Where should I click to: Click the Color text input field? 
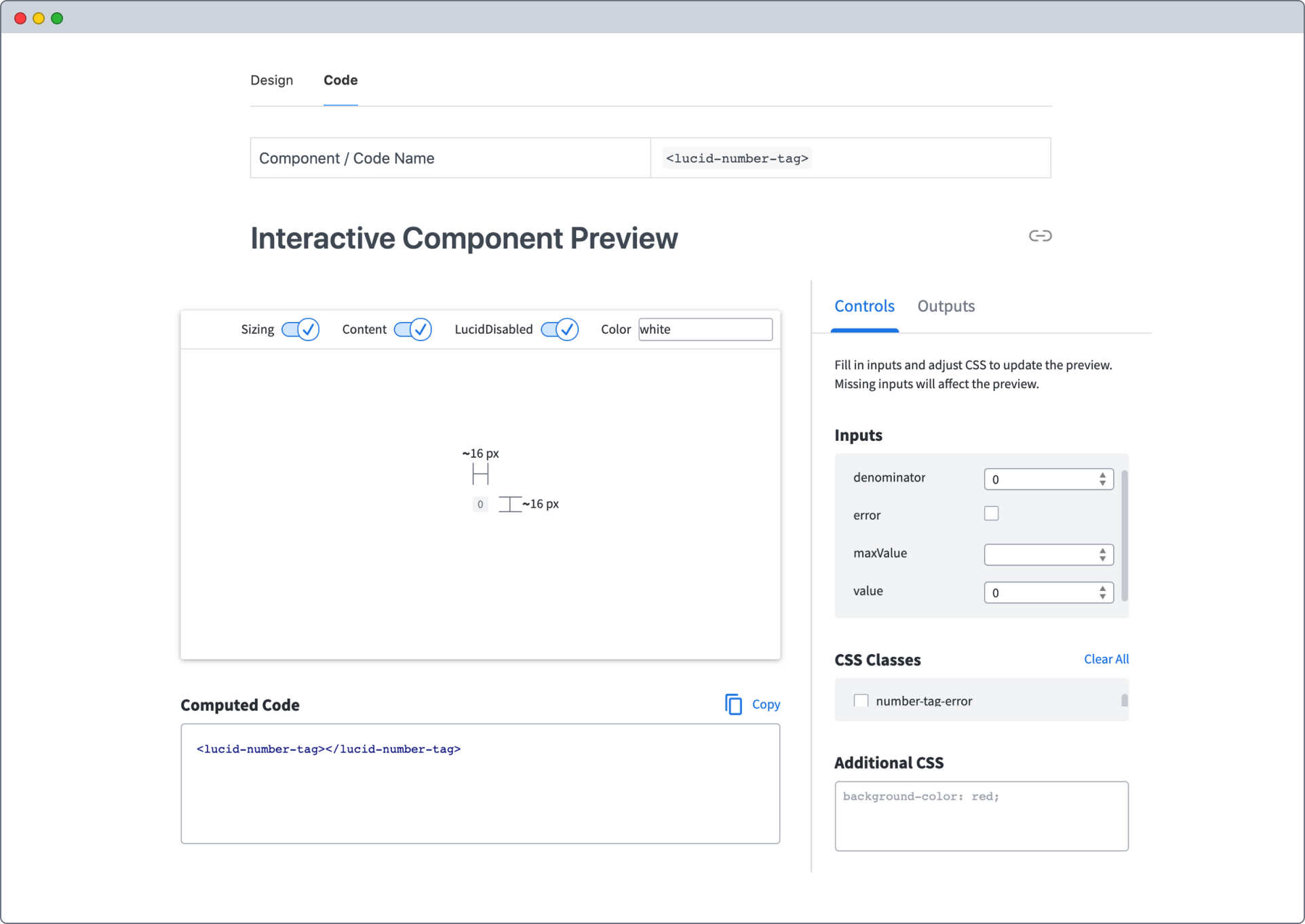click(x=705, y=330)
